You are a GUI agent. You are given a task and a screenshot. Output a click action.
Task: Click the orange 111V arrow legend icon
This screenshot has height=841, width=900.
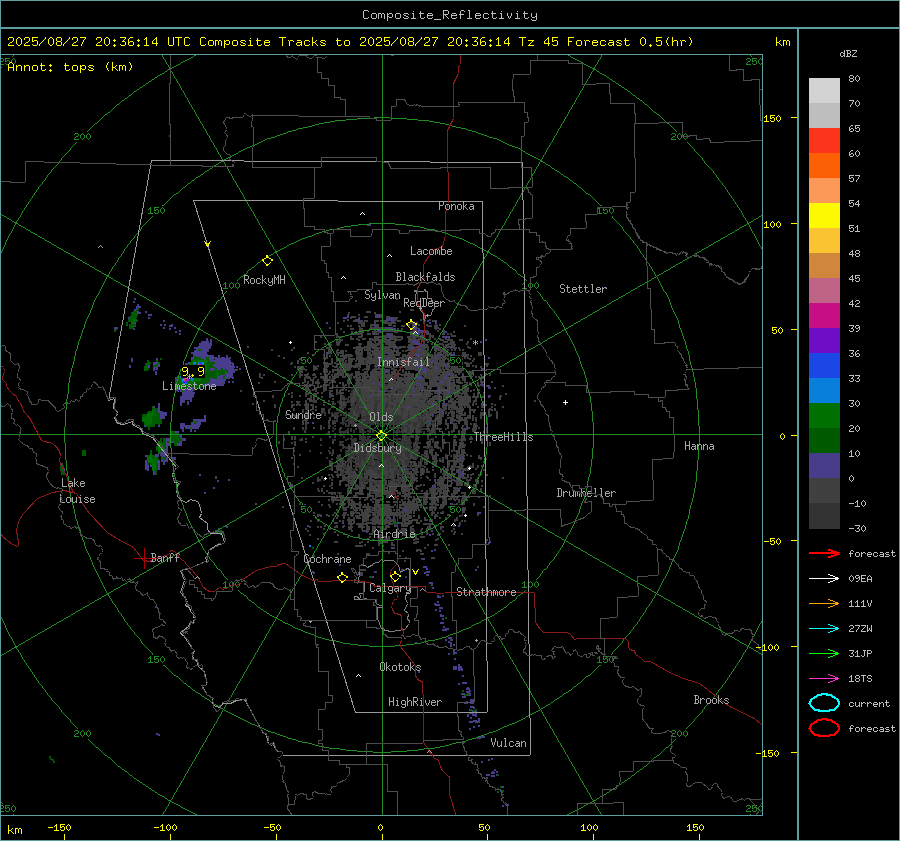click(824, 603)
